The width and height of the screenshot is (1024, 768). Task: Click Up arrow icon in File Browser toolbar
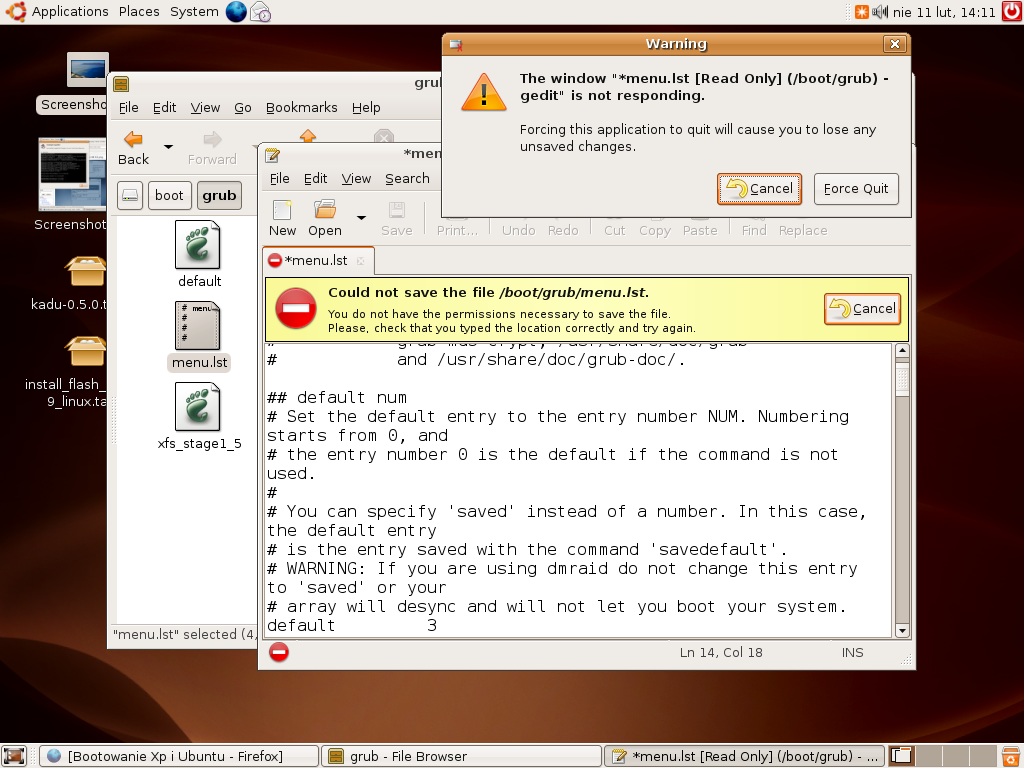point(308,135)
